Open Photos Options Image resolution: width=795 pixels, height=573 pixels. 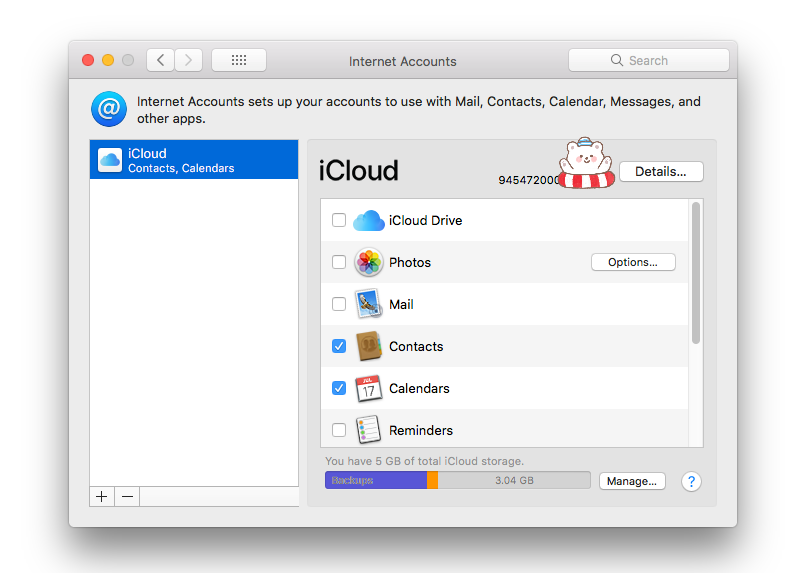pyautogui.click(x=633, y=262)
